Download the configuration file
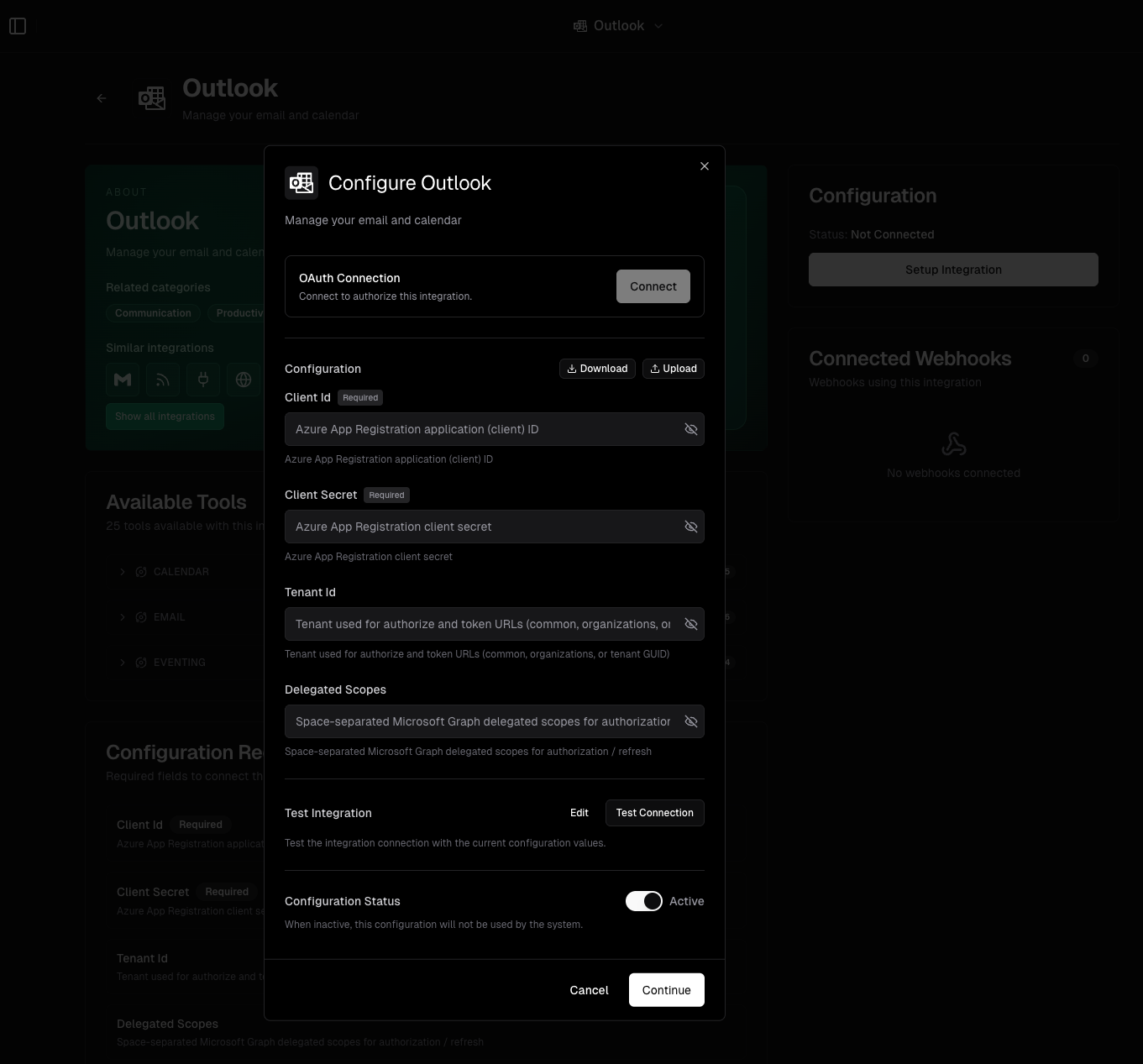This screenshot has width=1143, height=1064. click(x=597, y=369)
